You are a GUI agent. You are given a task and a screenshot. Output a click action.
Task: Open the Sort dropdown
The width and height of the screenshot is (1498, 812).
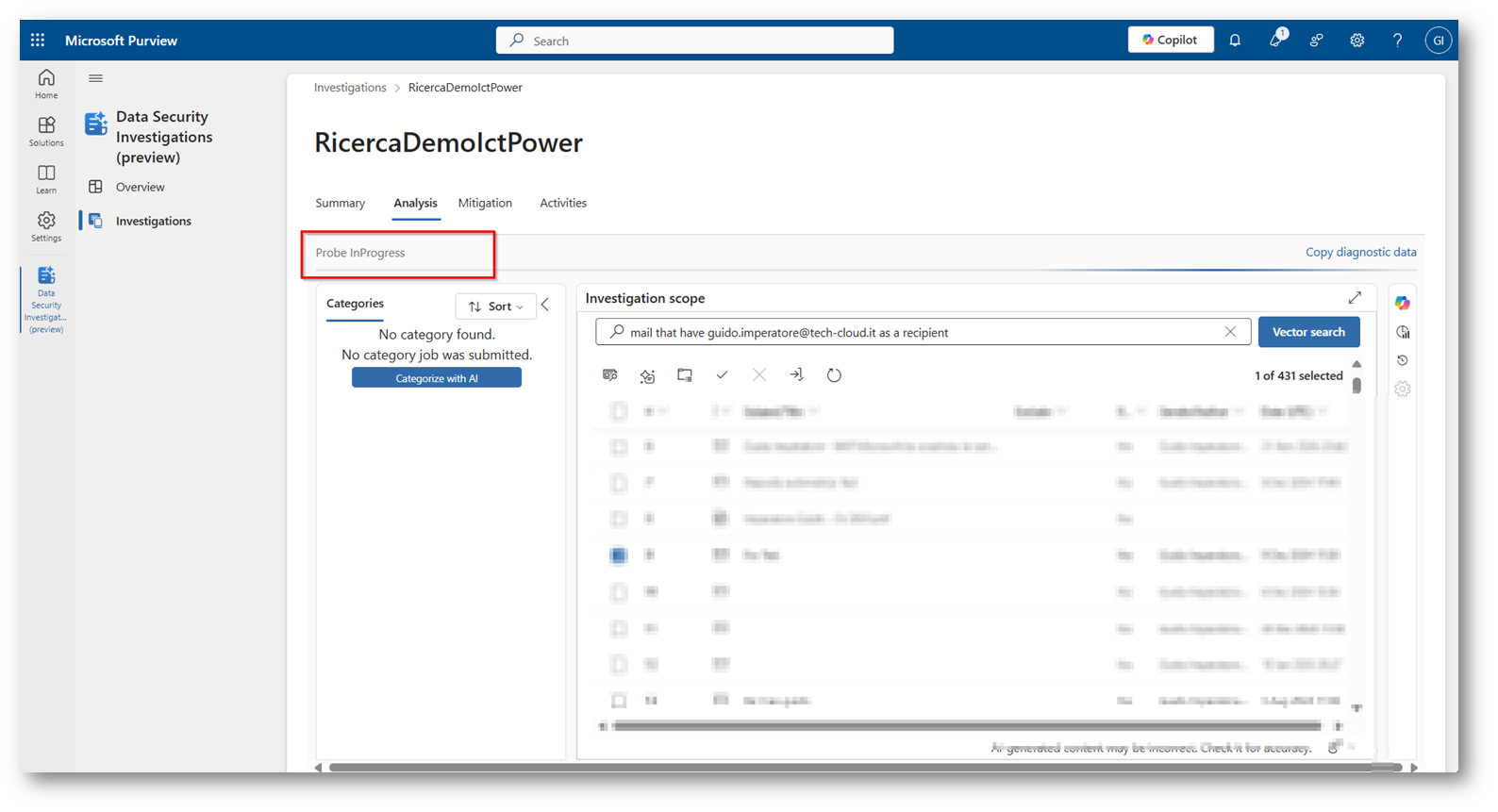[495, 307]
